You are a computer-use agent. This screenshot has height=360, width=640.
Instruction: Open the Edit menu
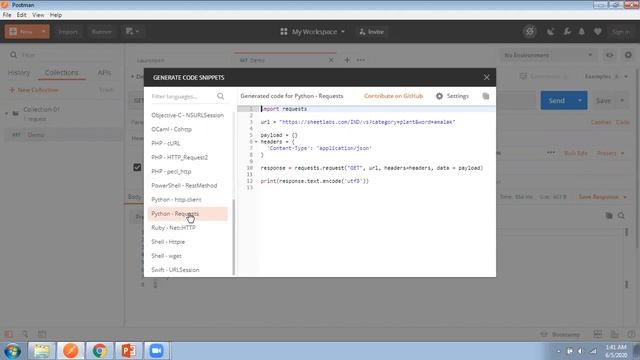[22, 15]
